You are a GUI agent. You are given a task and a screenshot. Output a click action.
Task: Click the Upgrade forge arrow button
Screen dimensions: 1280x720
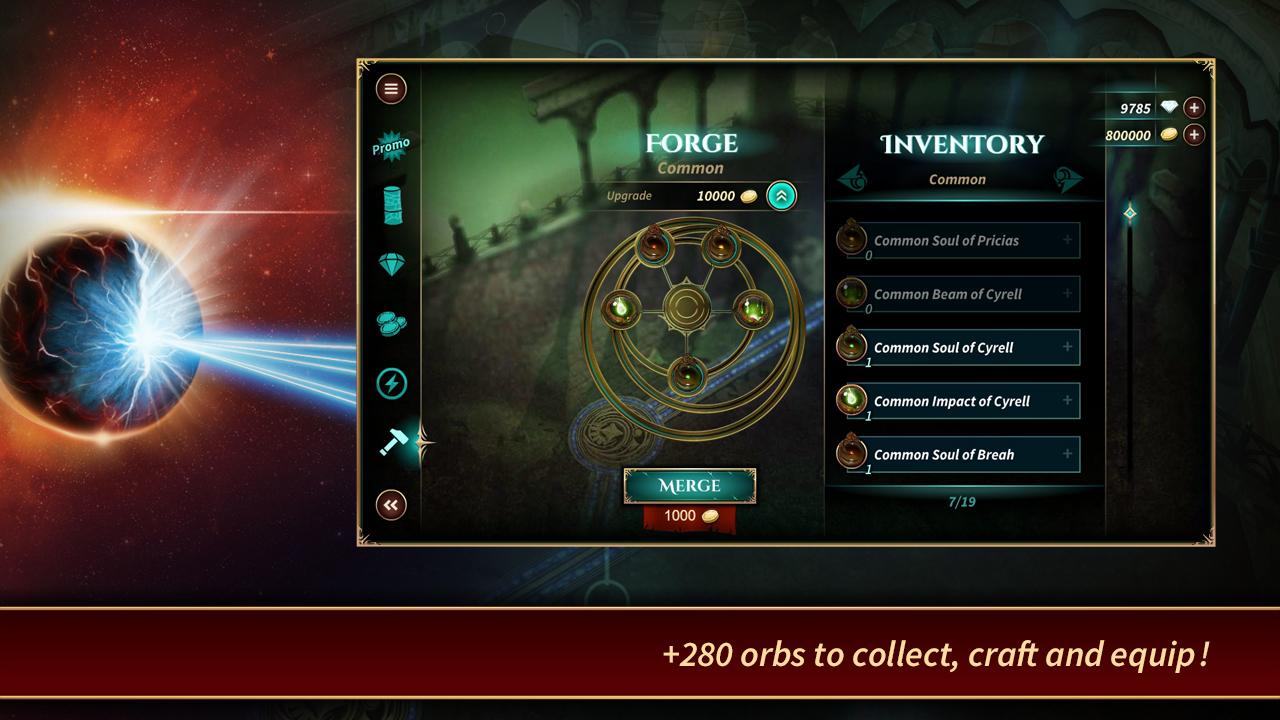point(782,196)
